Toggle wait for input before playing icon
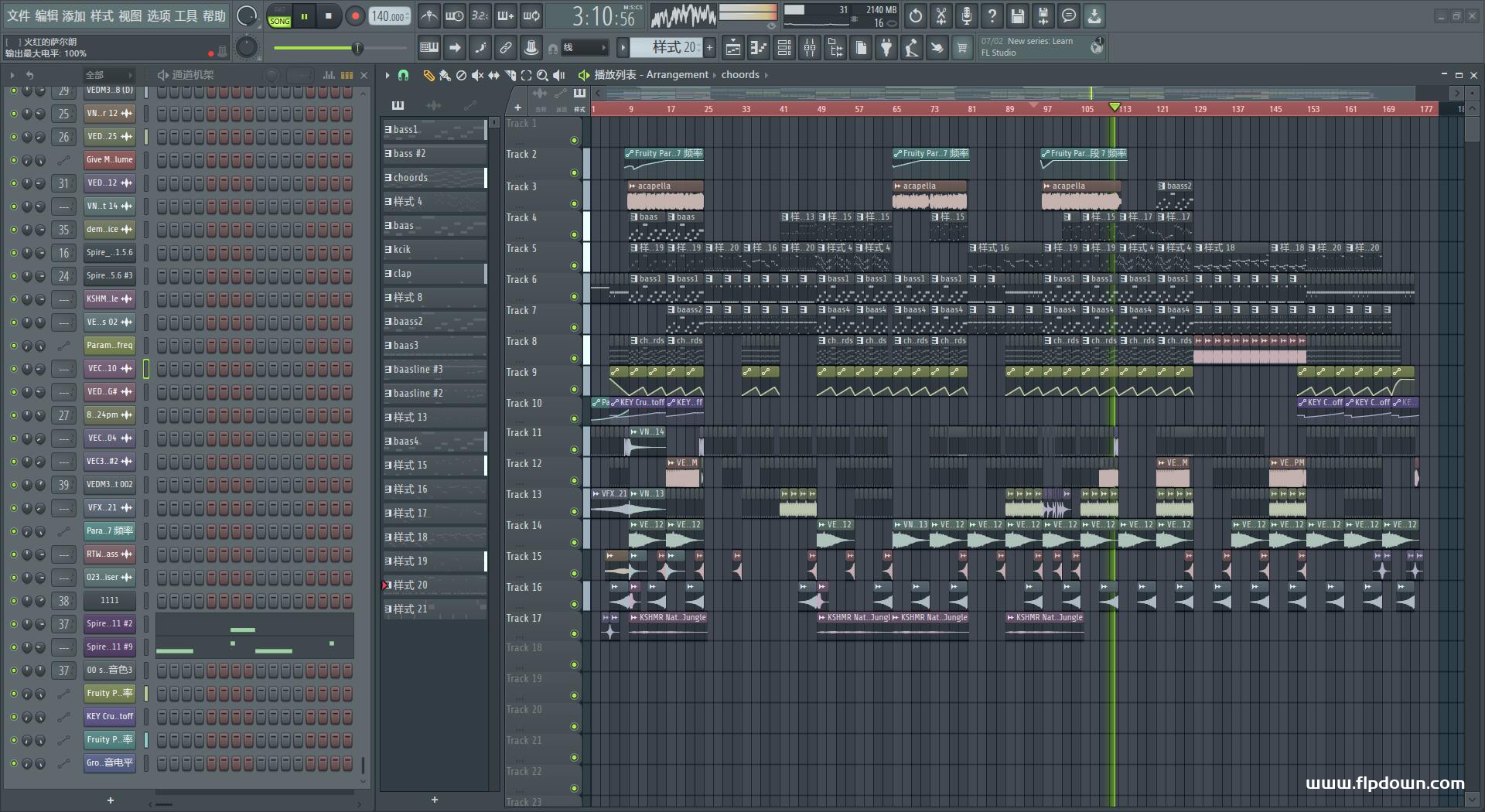This screenshot has height=812, width=1485. (x=454, y=15)
